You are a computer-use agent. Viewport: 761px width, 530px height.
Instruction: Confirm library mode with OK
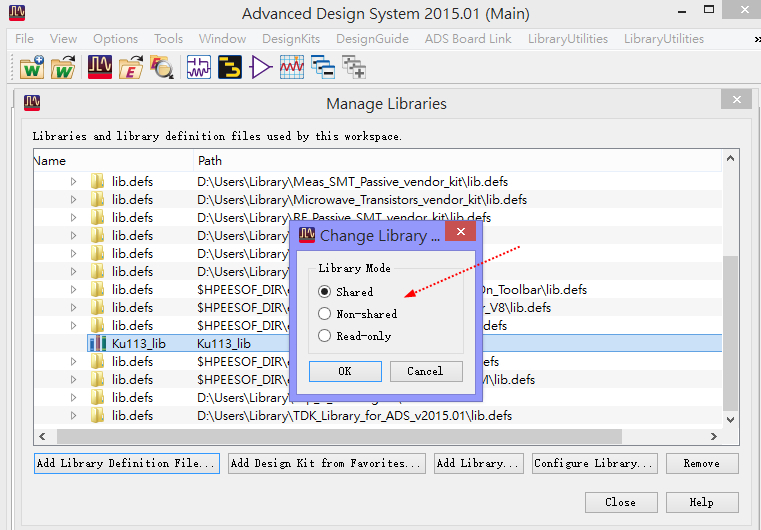tap(345, 371)
